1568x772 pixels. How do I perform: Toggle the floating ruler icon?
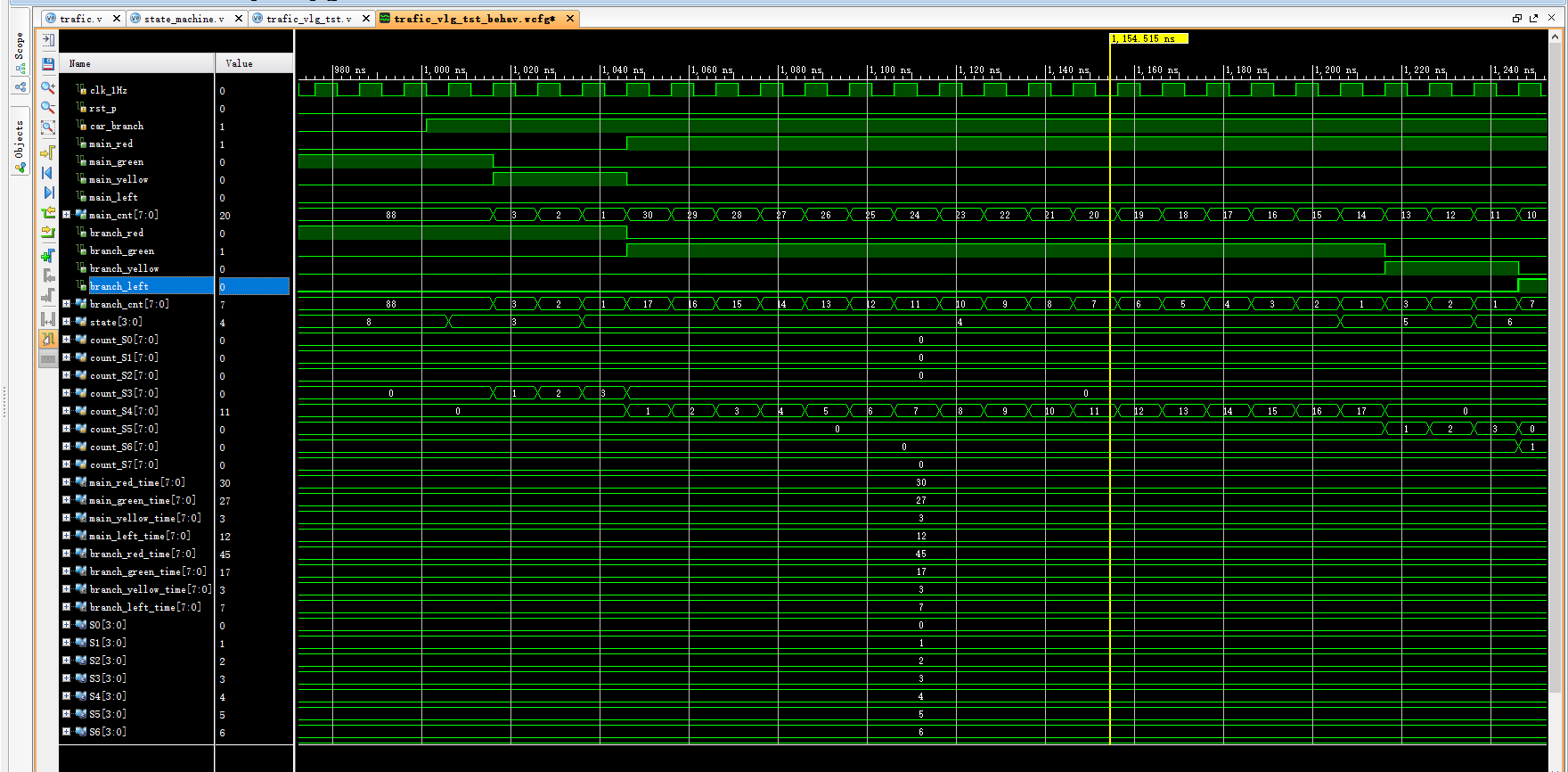pyautogui.click(x=48, y=358)
